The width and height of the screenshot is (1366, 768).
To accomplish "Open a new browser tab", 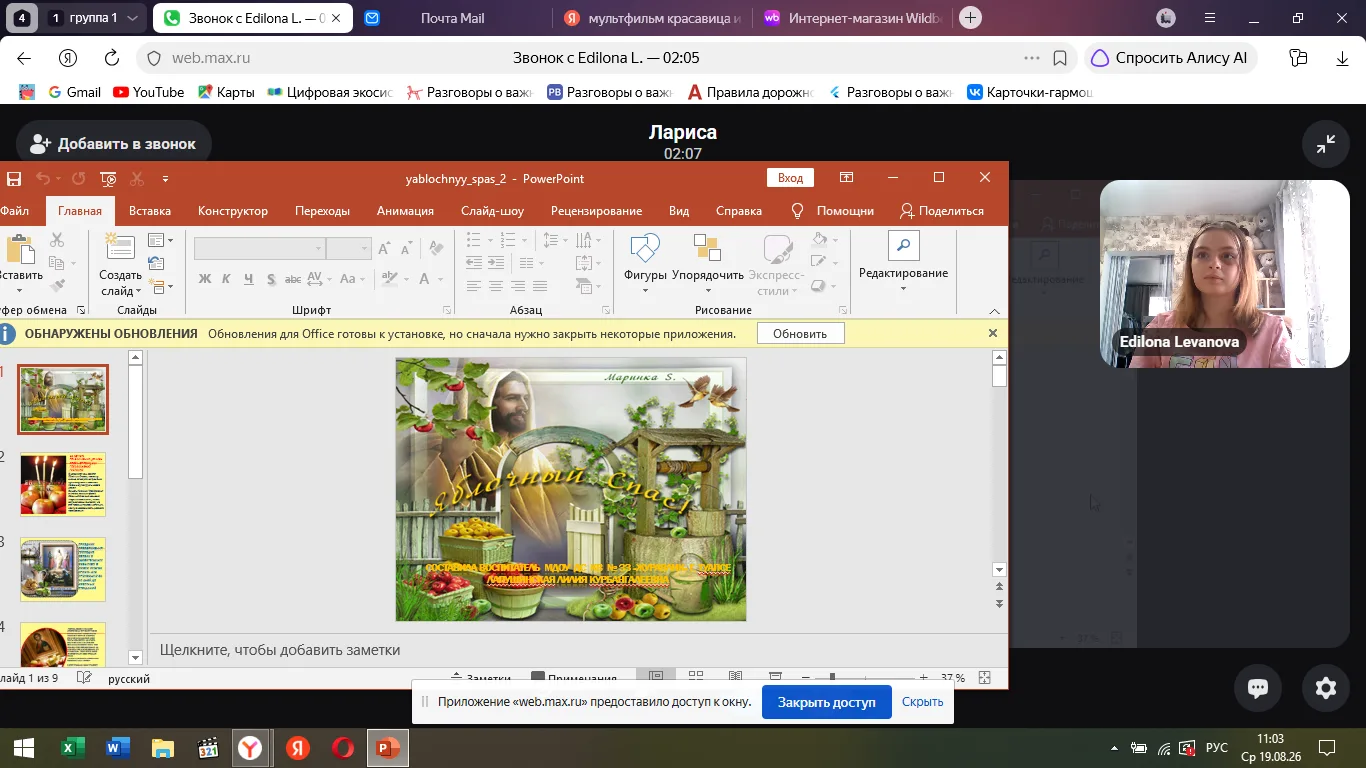I will (969, 18).
